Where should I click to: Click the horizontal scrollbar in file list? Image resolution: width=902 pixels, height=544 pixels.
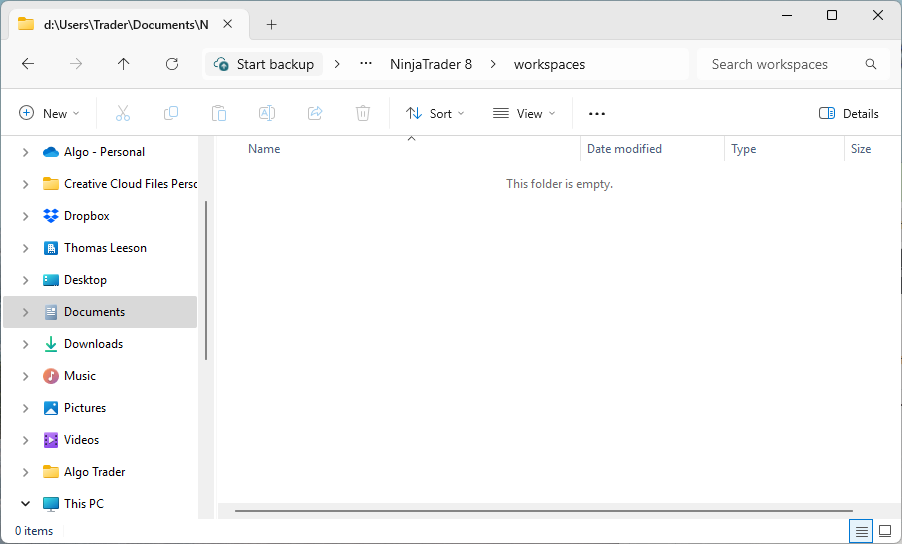544,511
